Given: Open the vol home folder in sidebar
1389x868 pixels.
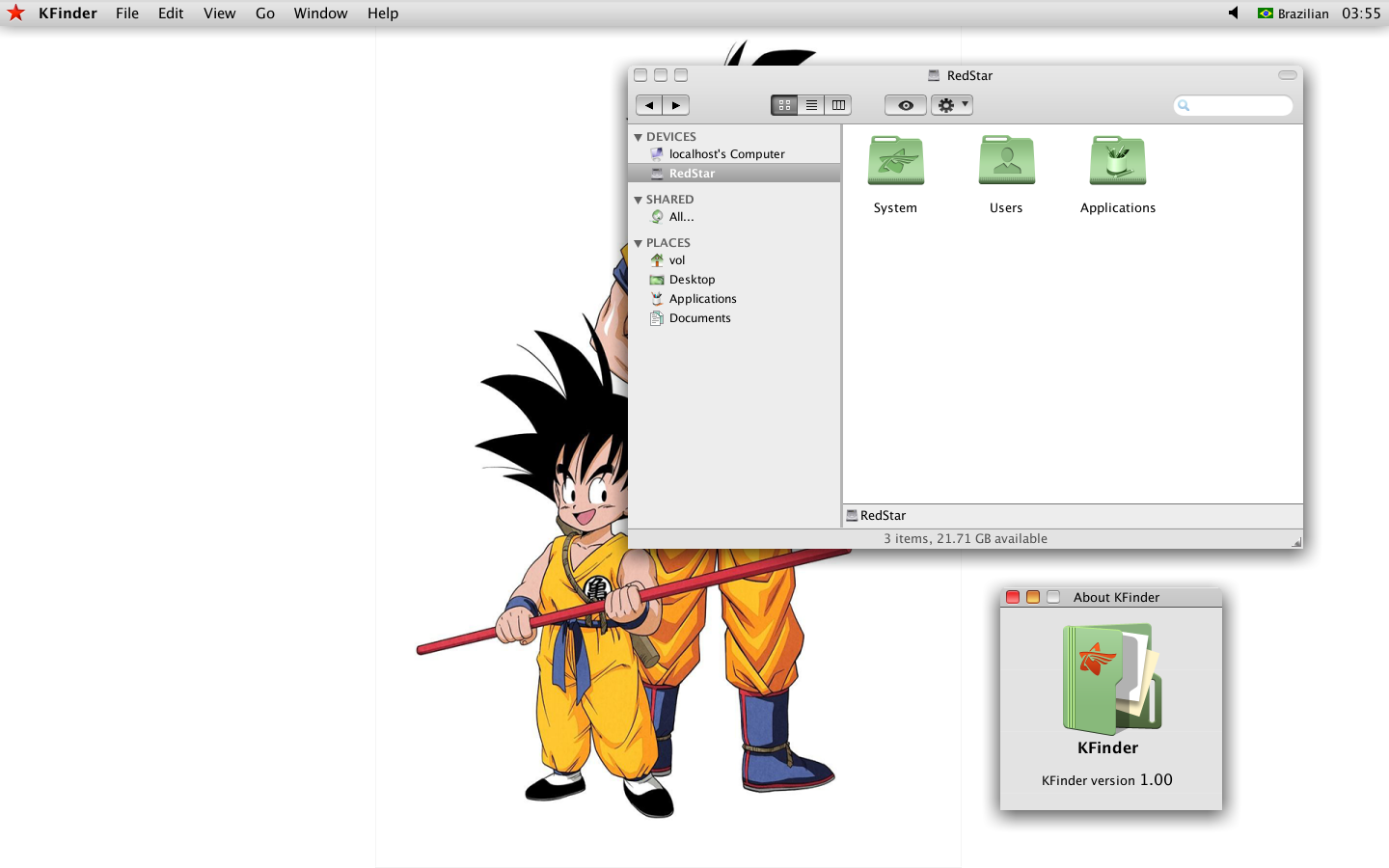Looking at the screenshot, I should pos(734,260).
